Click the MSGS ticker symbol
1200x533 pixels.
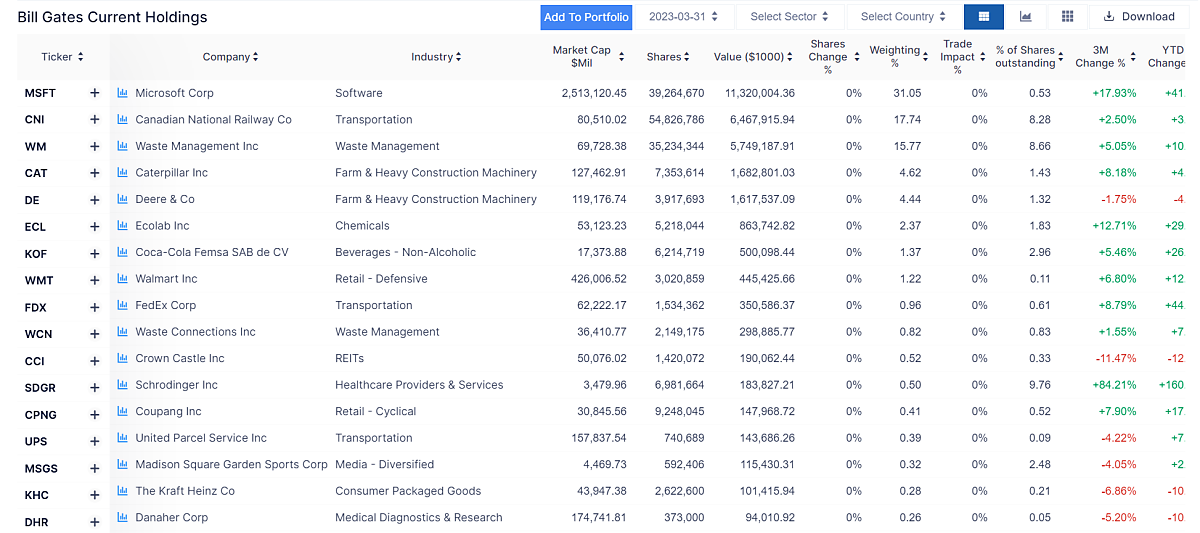(x=41, y=468)
